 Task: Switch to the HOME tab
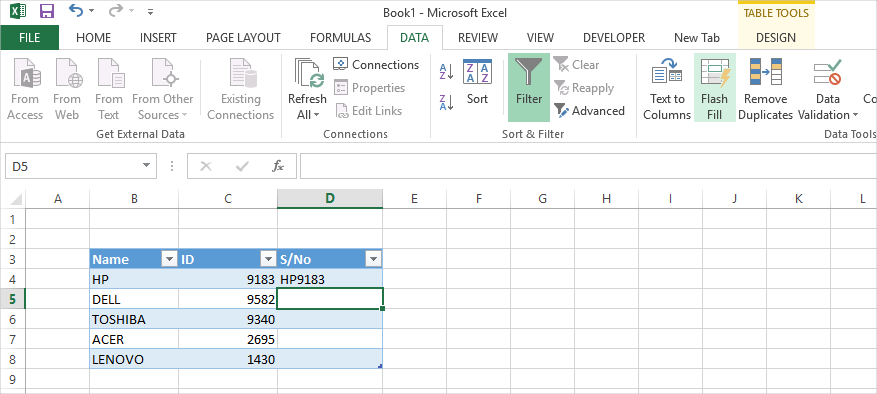tap(93, 37)
